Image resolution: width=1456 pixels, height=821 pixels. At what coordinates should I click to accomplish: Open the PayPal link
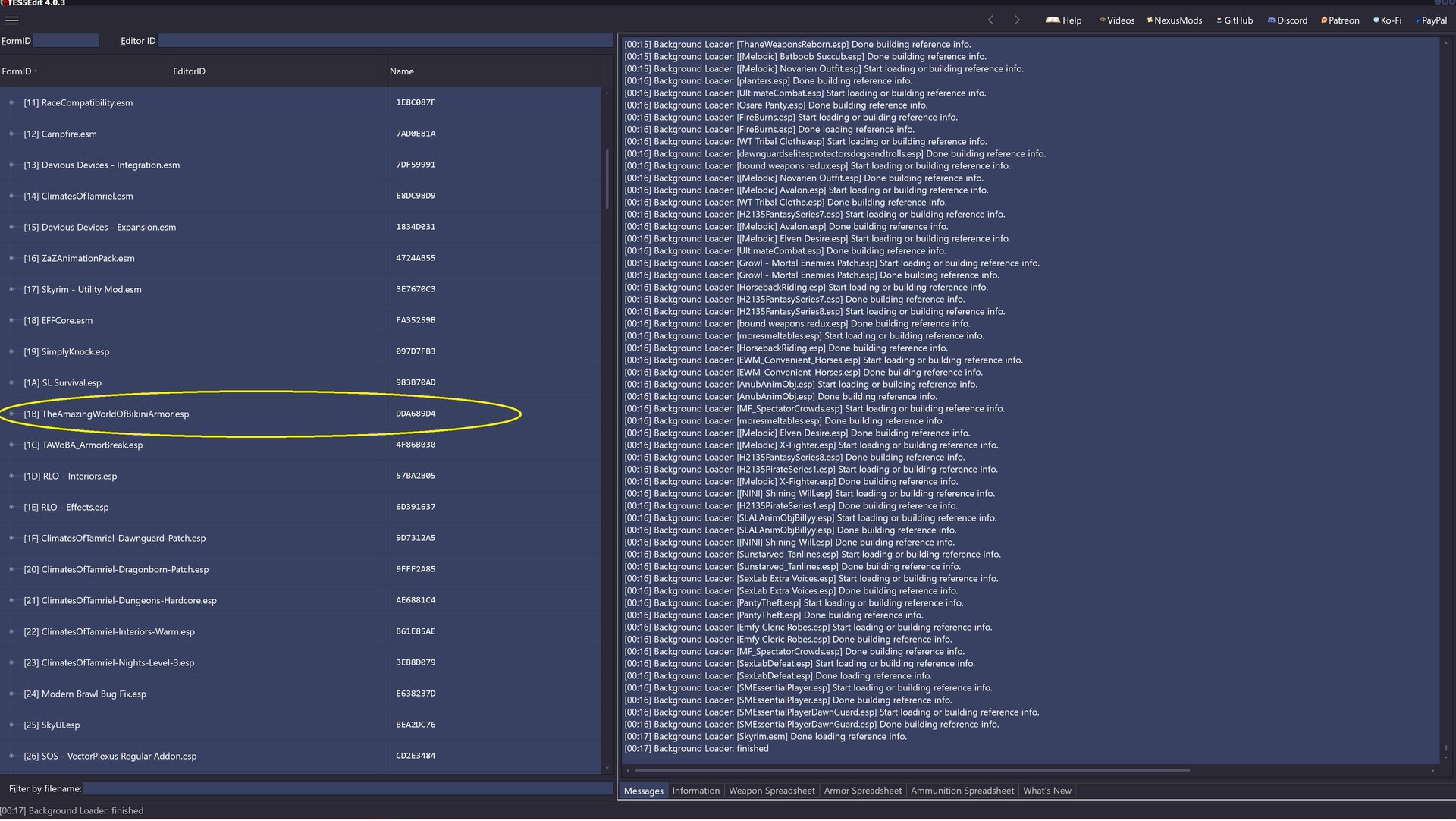(x=1431, y=20)
